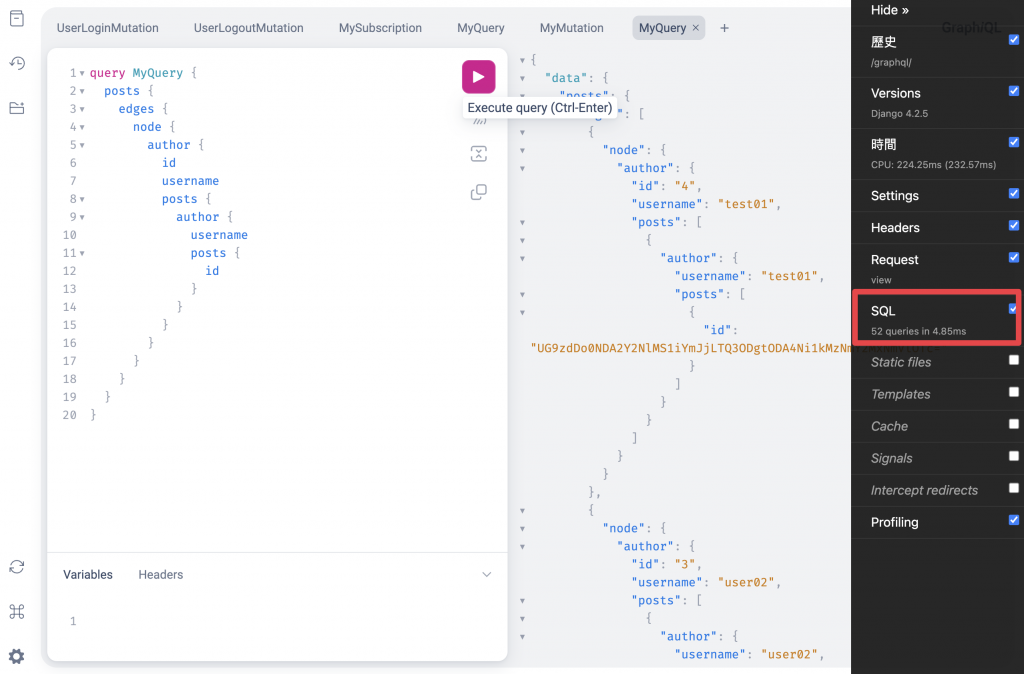Enable the Cache panel checkbox
The width and height of the screenshot is (1024, 674).
(x=1014, y=424)
